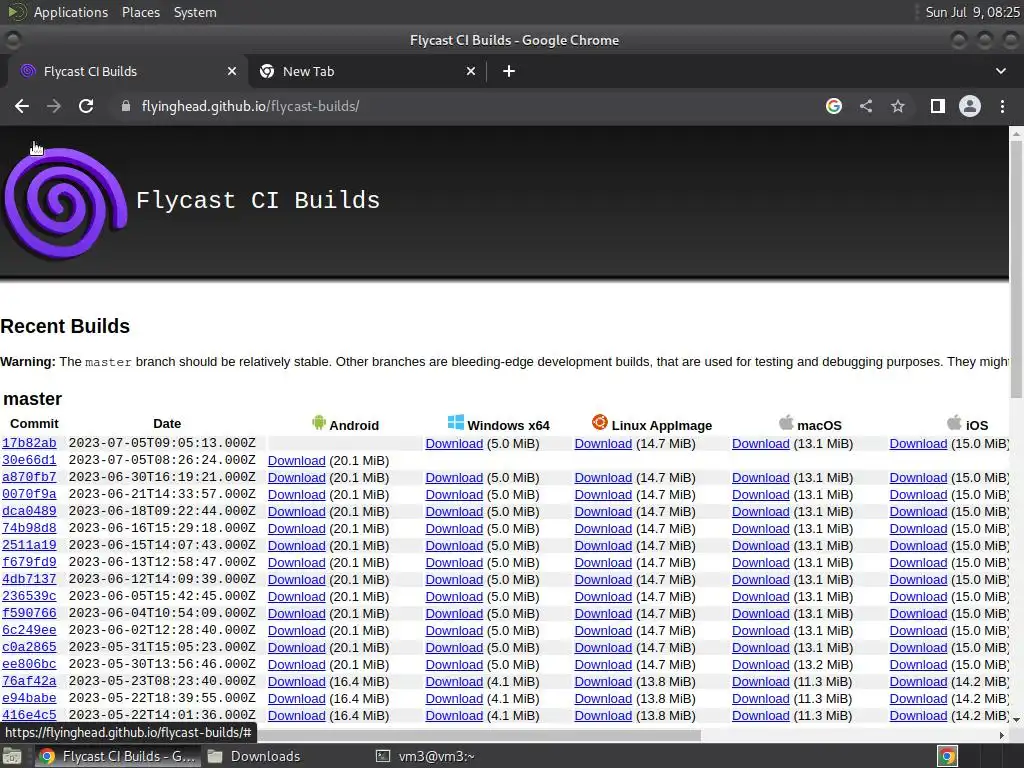Open the System menu

(x=195, y=12)
